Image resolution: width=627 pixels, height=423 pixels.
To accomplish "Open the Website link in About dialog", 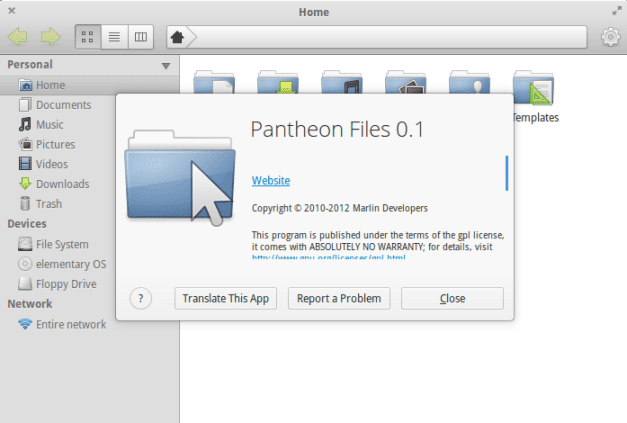I will click(x=271, y=180).
